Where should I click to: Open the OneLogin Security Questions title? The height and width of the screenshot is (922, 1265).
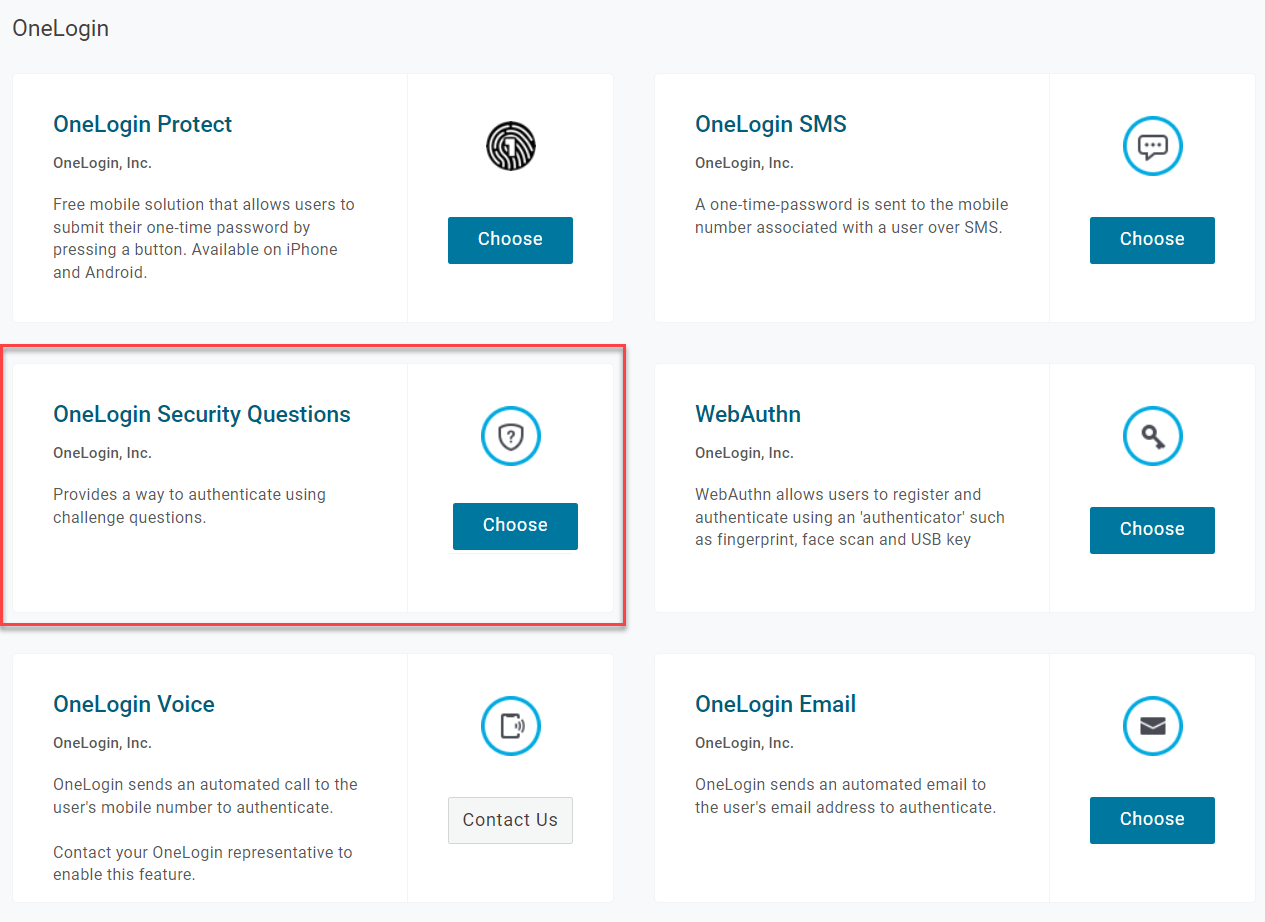coord(202,415)
